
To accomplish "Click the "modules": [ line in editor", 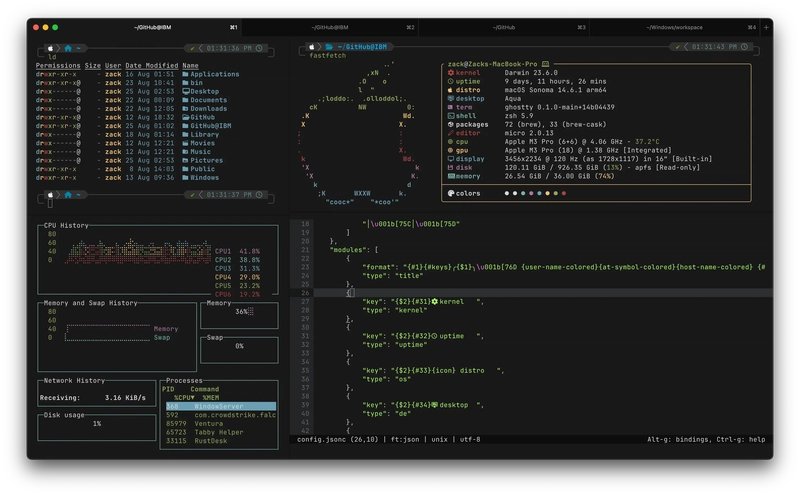I will point(354,250).
